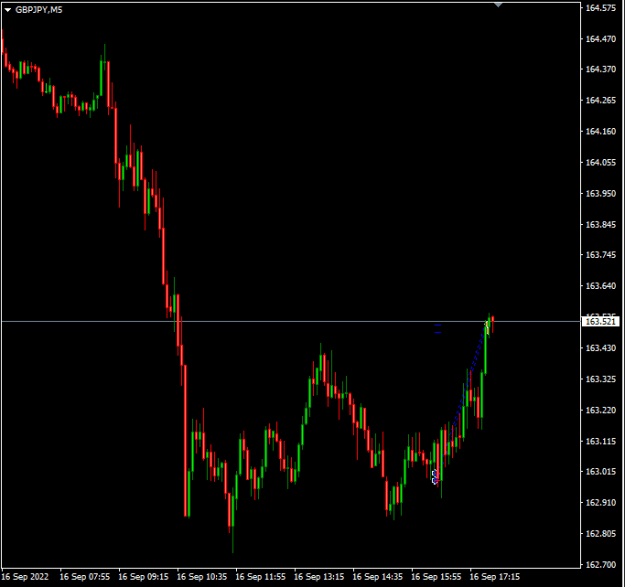Screen dimensions: 625x587
Task: Click the 162.805 price scale label
Action: (600, 534)
